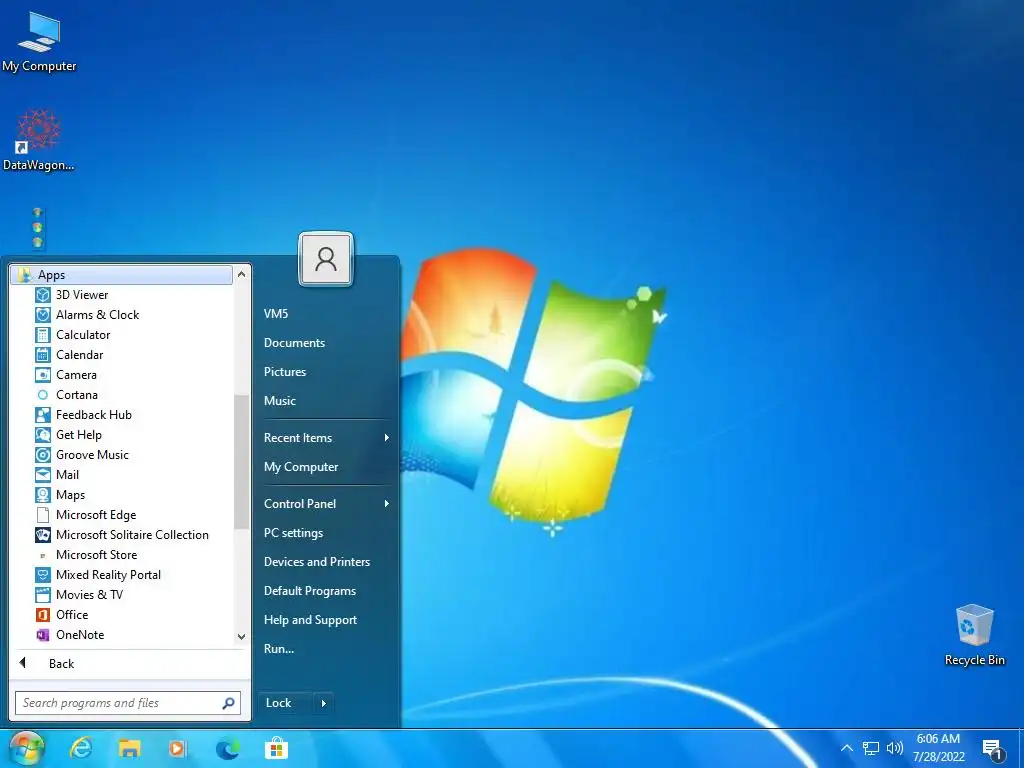The image size is (1024, 768).
Task: Select the DataWagon desktop shortcut
Action: pyautogui.click(x=39, y=140)
